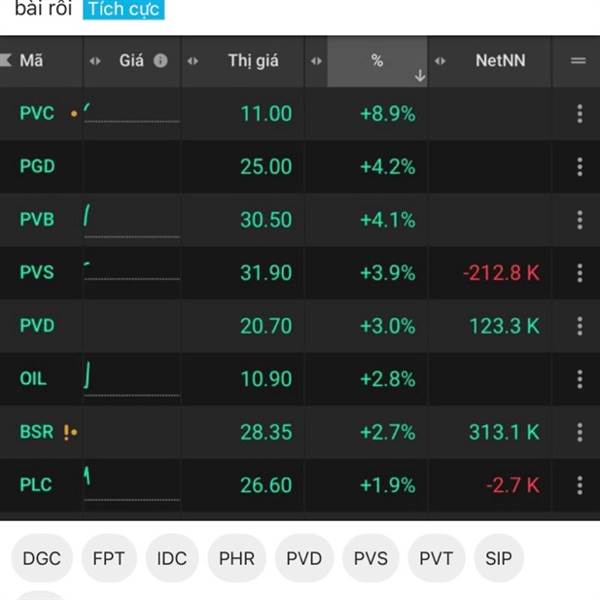Click the Tích cực sentiment tag
600x600 pixels.
click(122, 10)
